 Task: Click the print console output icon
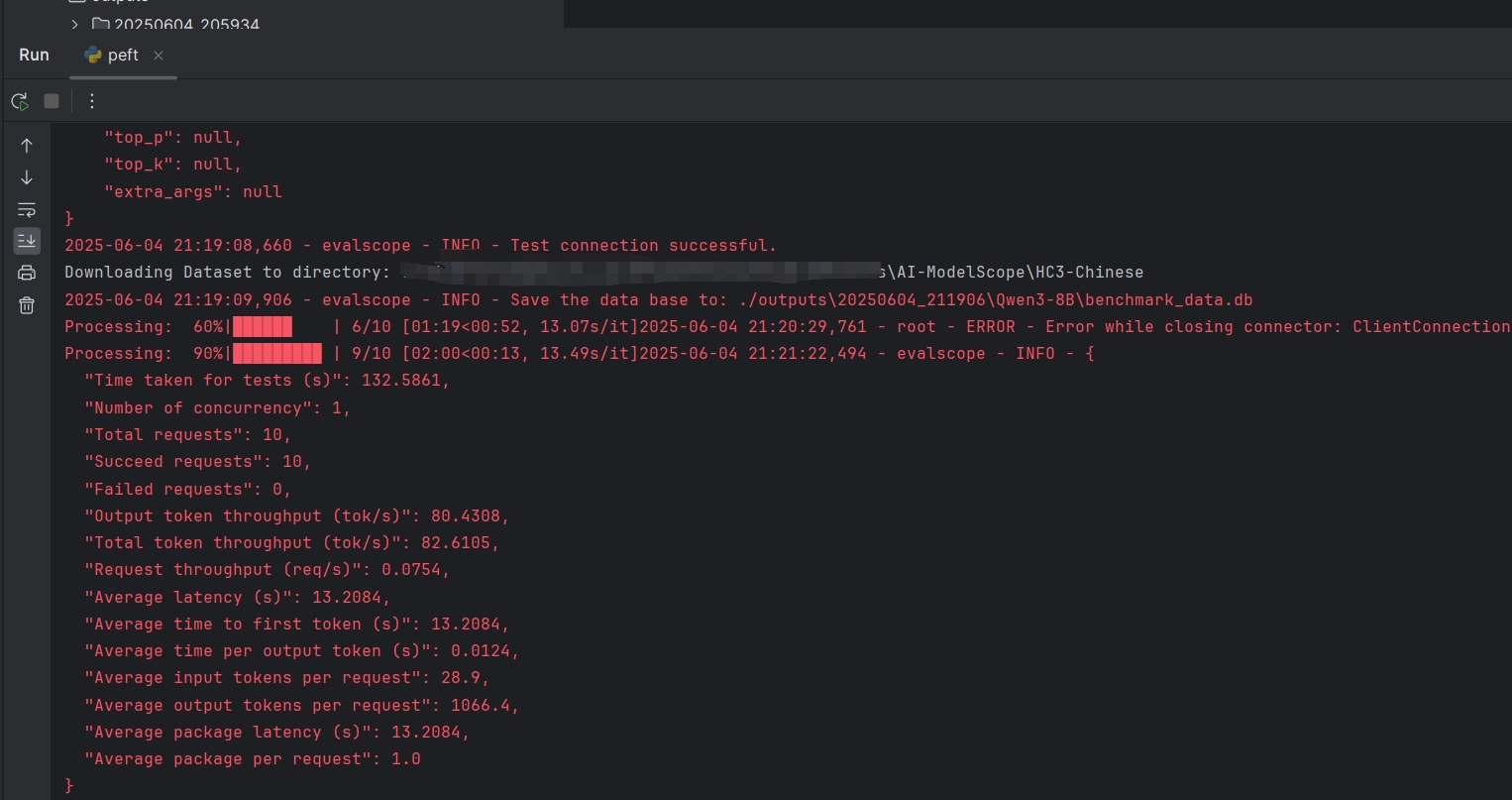[27, 273]
